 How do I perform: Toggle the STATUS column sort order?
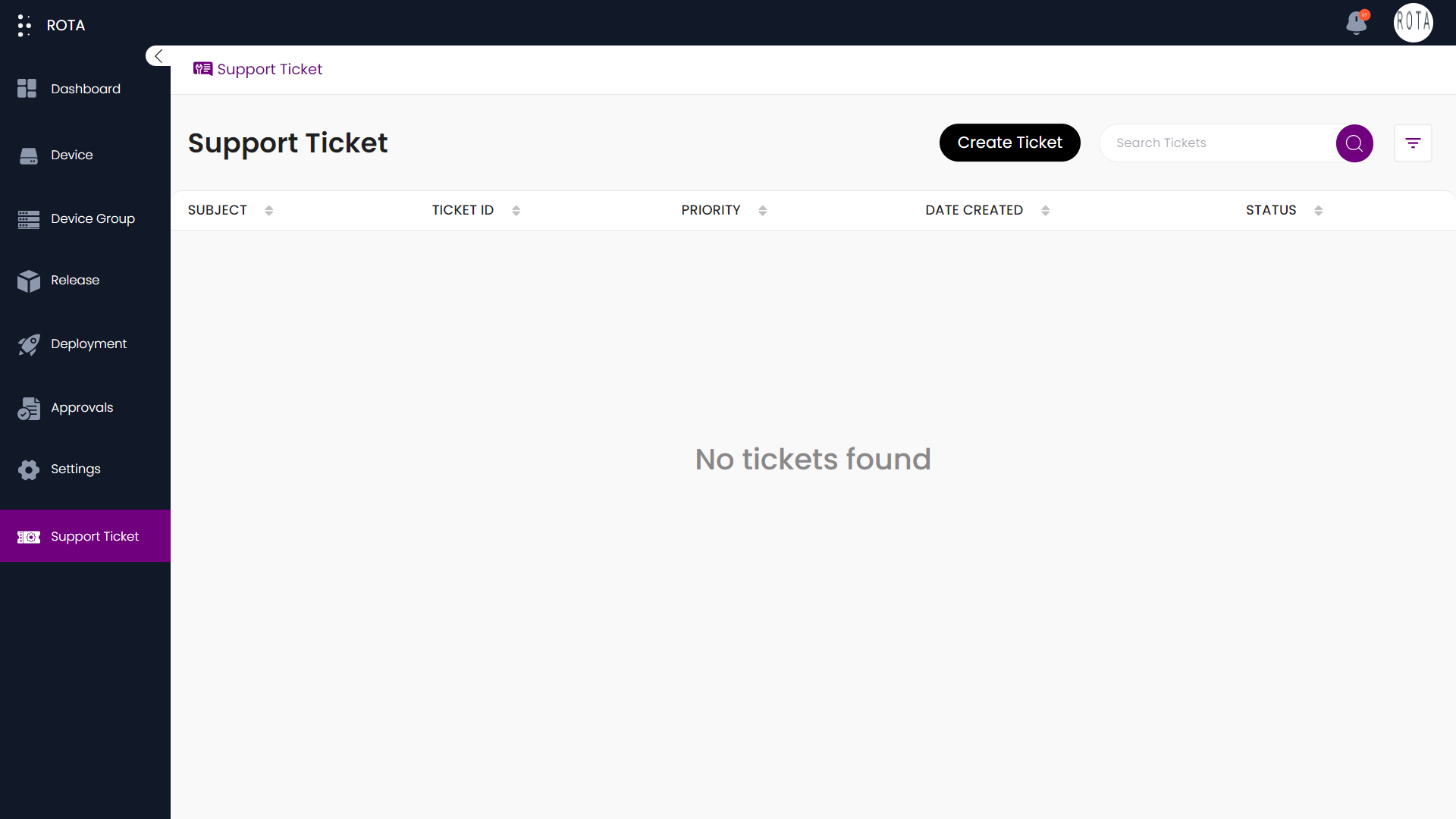[x=1318, y=210]
